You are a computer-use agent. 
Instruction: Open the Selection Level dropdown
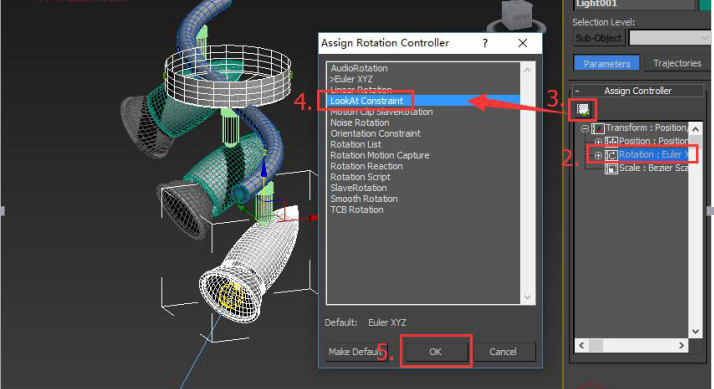669,38
